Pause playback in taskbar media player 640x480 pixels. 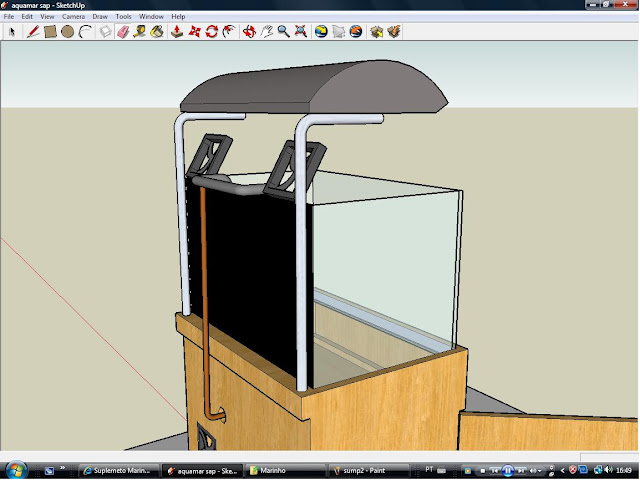[508, 471]
